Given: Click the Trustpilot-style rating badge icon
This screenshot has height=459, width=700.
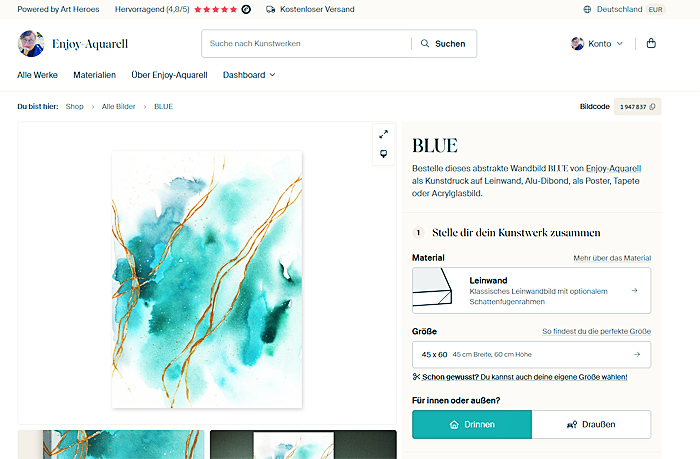Looking at the screenshot, I should pyautogui.click(x=246, y=9).
